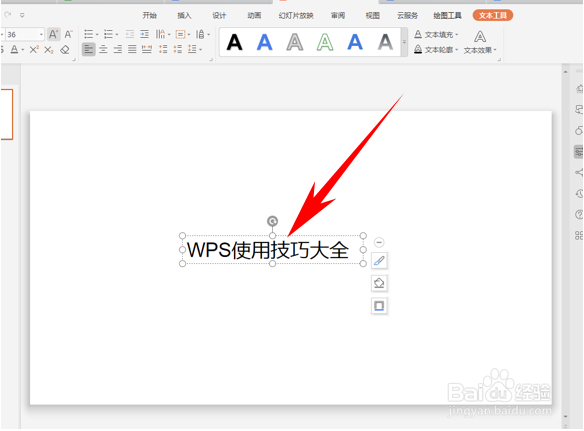The image size is (584, 431).
Task: Open the font size dropdown arrow
Action: tap(41, 35)
